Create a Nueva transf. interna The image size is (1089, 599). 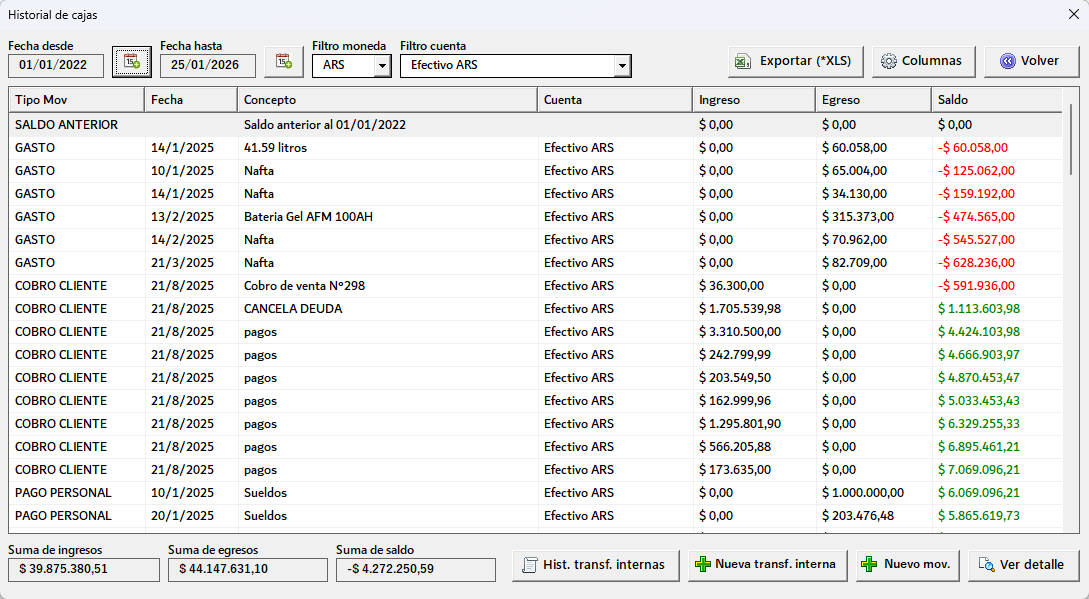767,565
